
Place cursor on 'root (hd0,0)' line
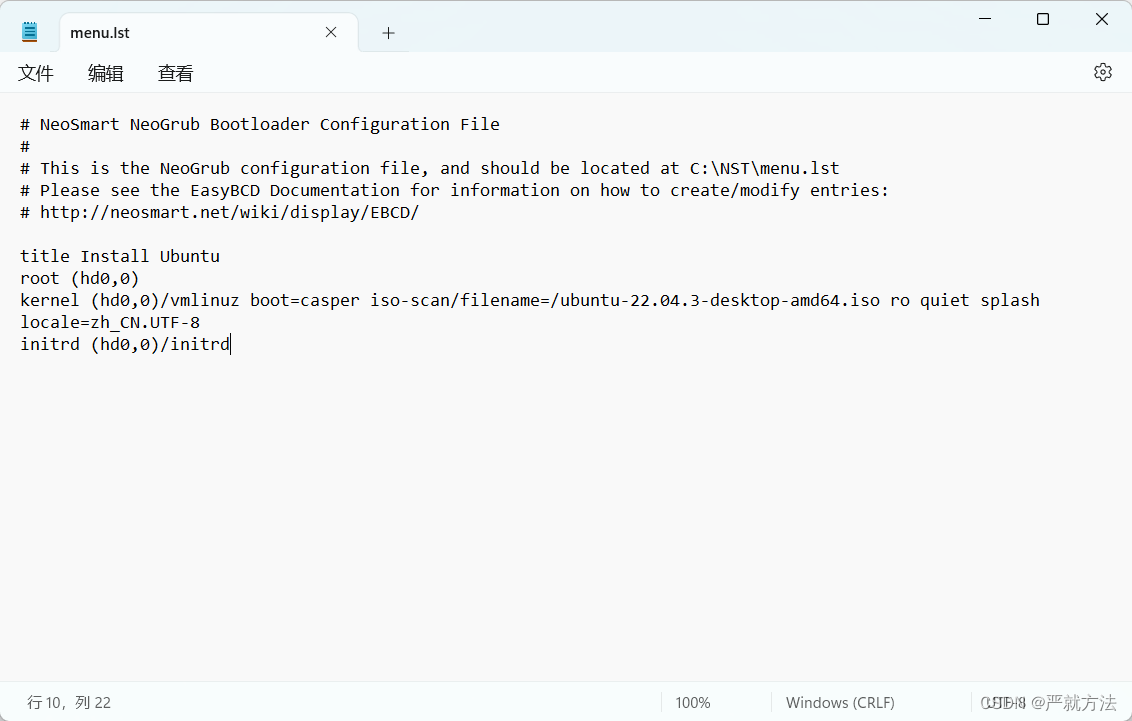coord(79,279)
